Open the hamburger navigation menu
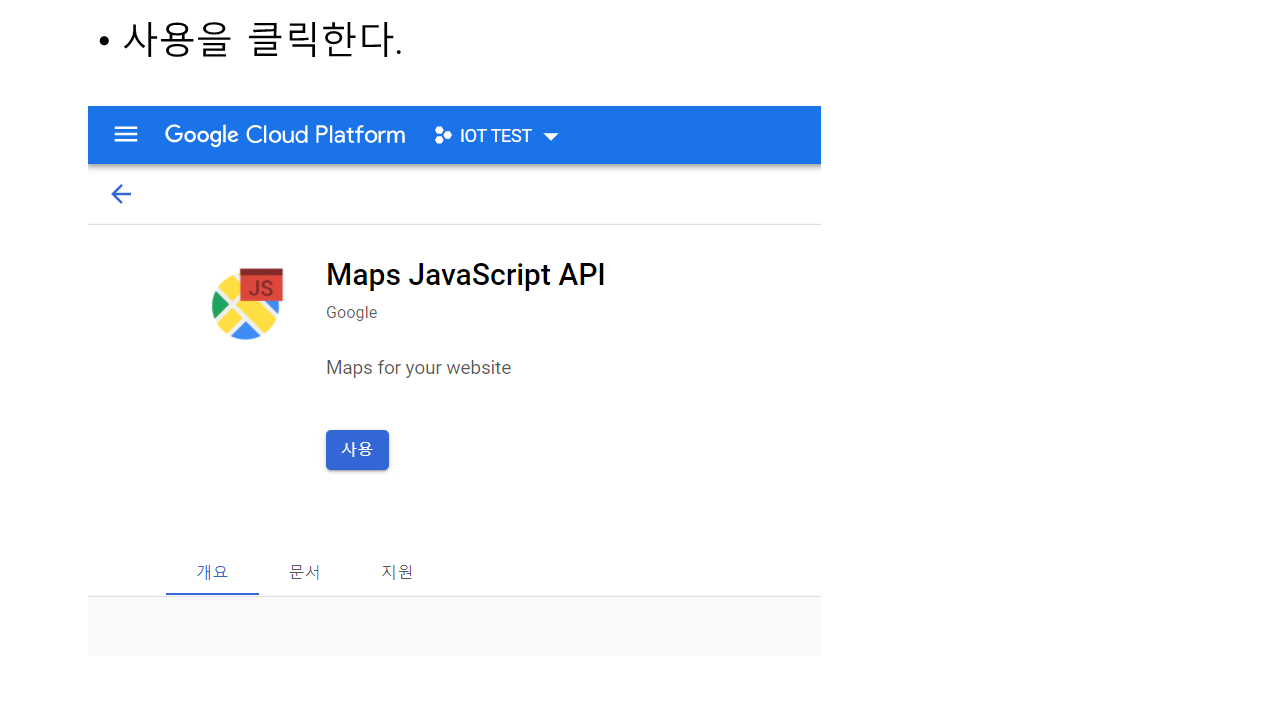This screenshot has width=1280, height=720. click(x=126, y=134)
